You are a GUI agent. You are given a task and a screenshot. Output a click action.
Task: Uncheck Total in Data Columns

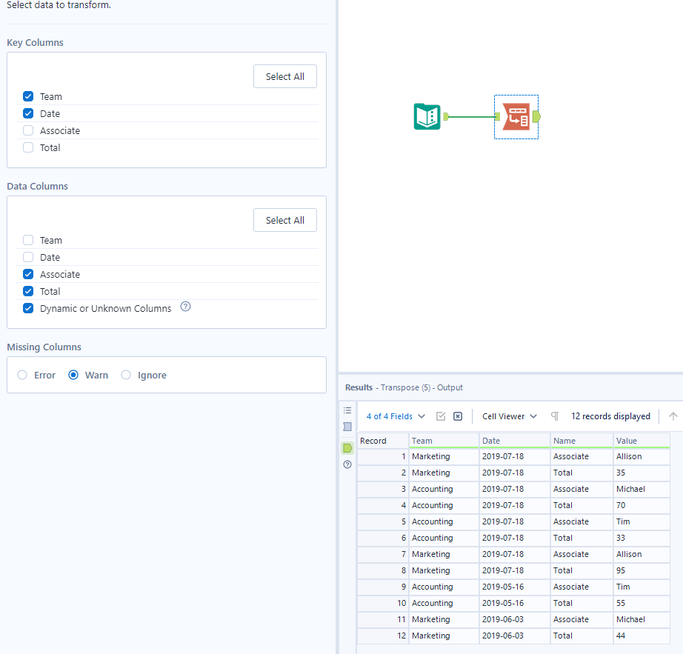(28, 291)
